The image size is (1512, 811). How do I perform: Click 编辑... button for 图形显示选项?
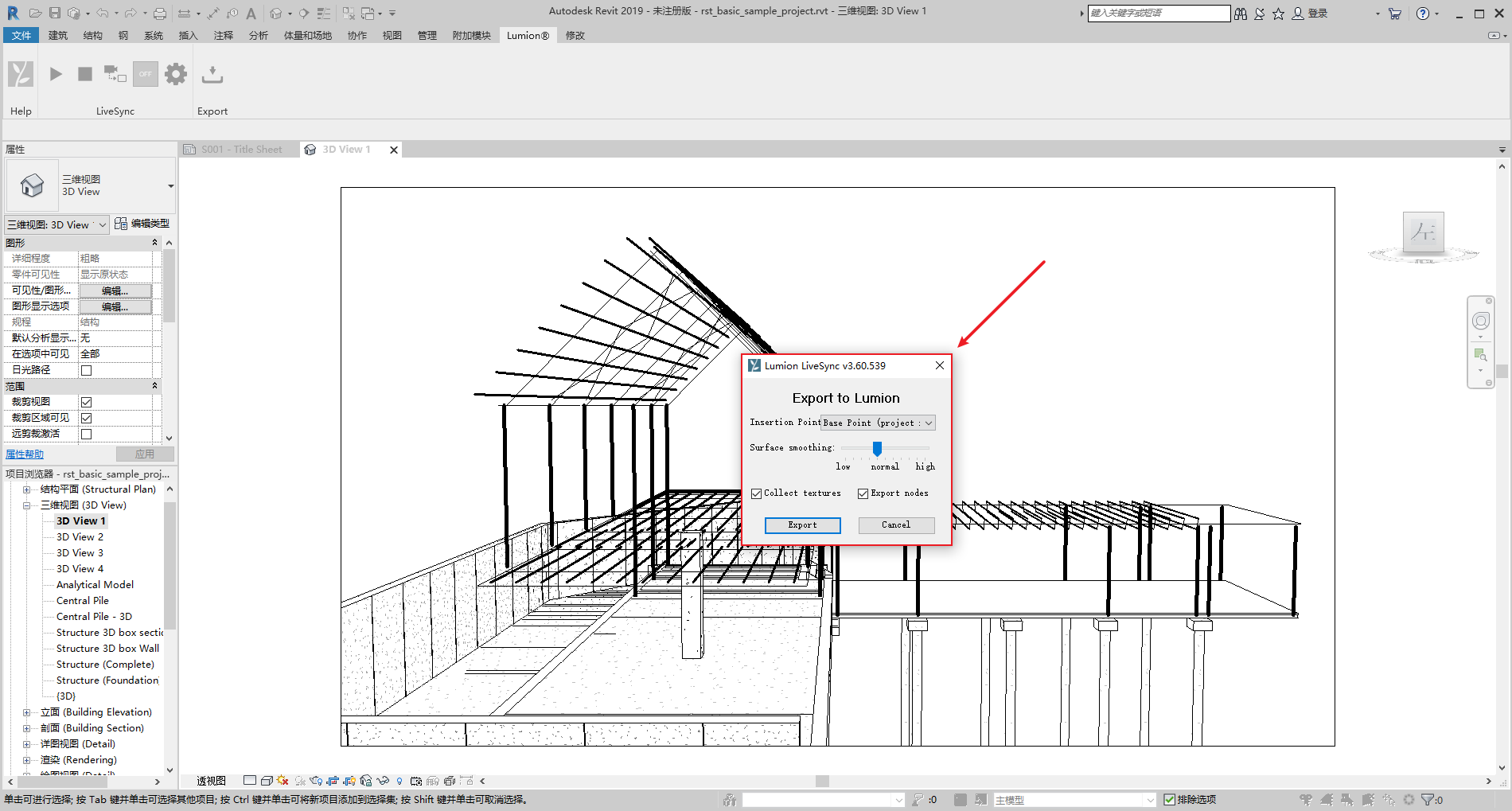point(115,306)
